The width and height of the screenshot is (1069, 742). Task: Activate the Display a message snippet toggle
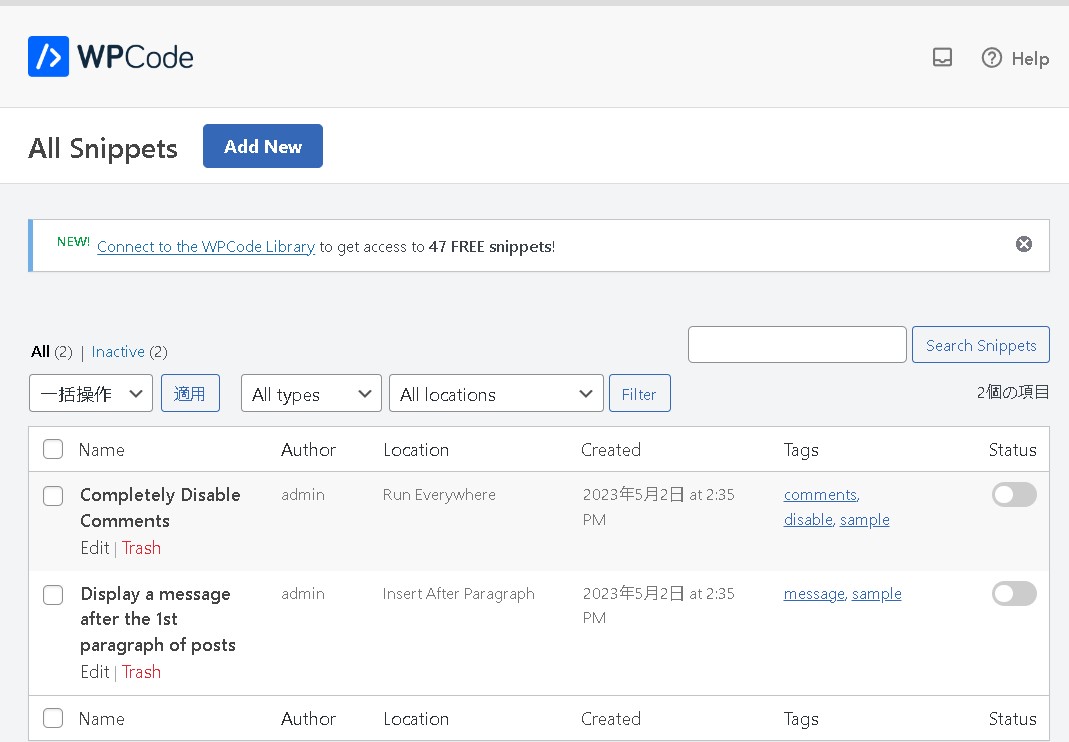(x=1014, y=593)
